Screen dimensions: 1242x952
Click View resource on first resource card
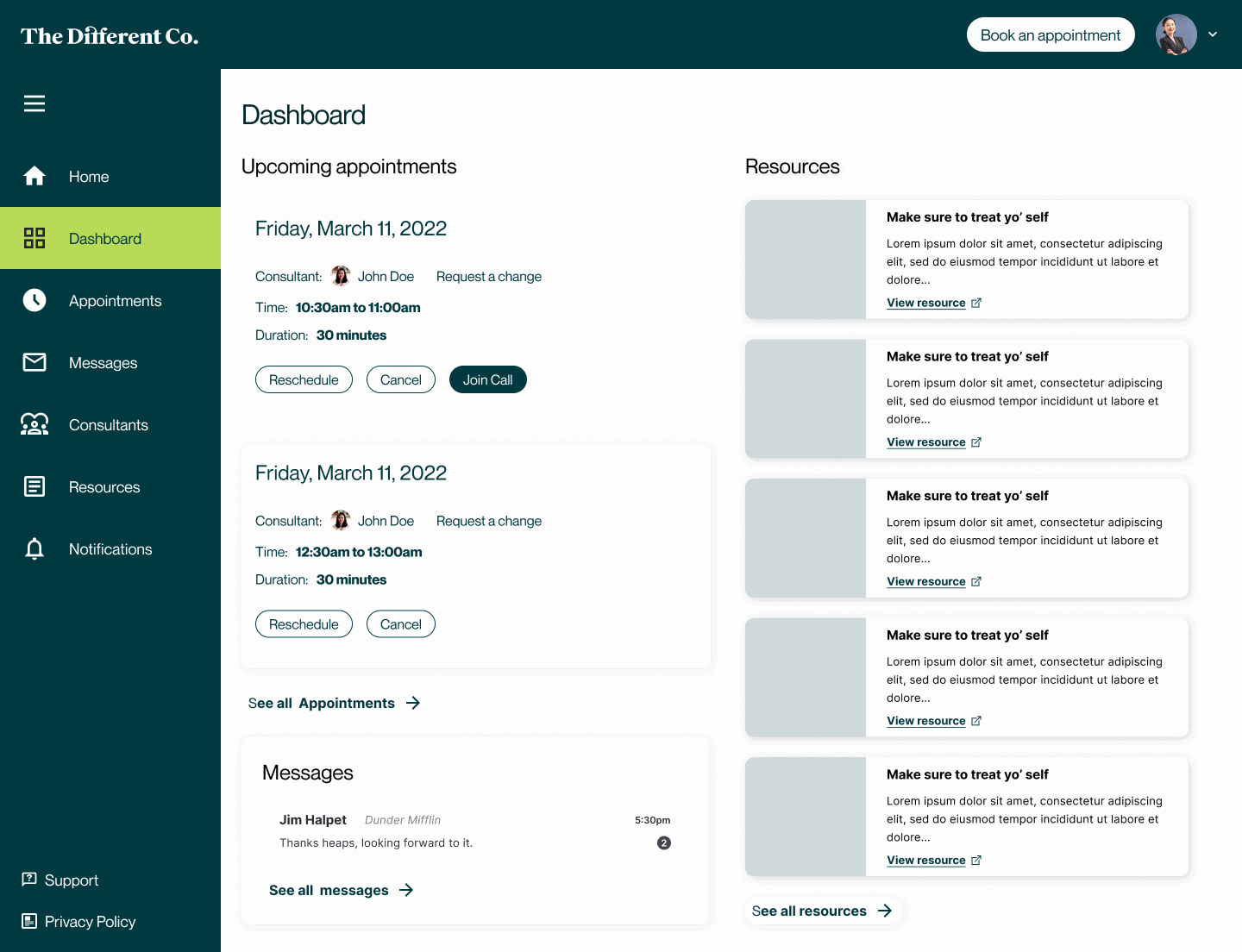[926, 303]
